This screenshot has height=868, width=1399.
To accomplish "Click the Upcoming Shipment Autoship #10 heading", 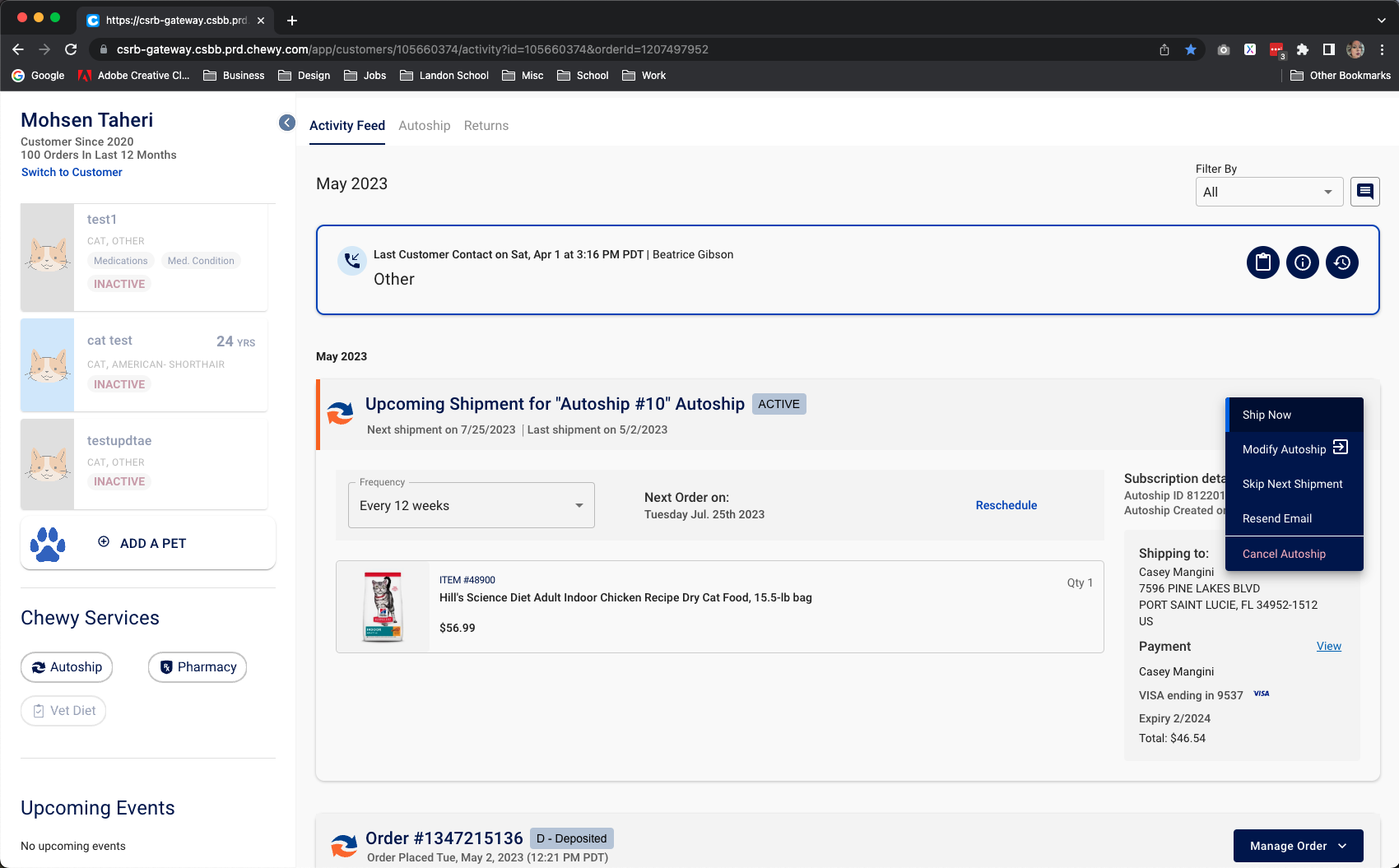I will [555, 404].
